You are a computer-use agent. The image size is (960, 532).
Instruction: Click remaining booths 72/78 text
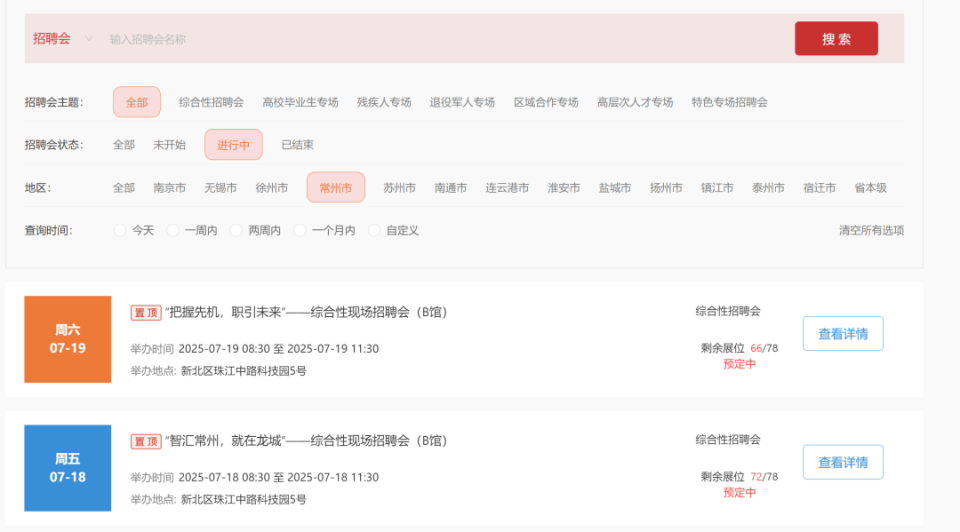pyautogui.click(x=739, y=477)
